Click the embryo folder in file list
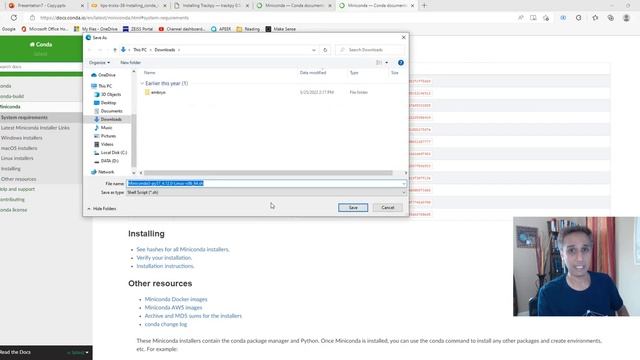 coord(155,92)
